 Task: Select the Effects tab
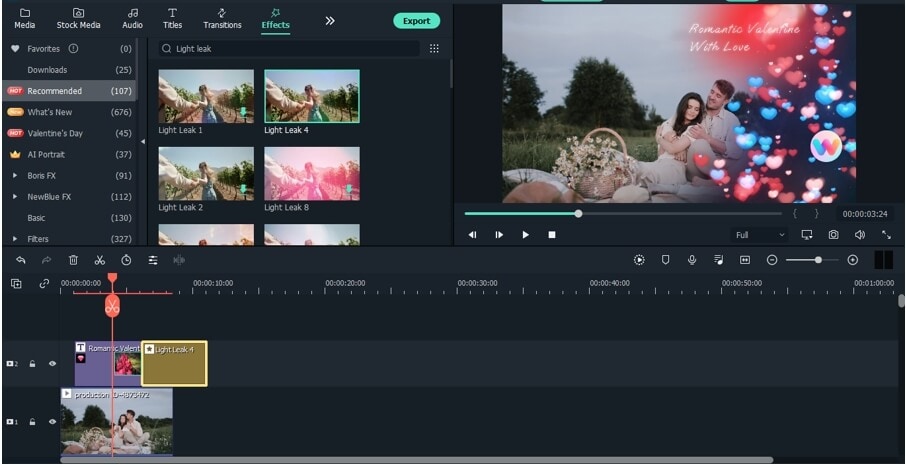pyautogui.click(x=276, y=18)
